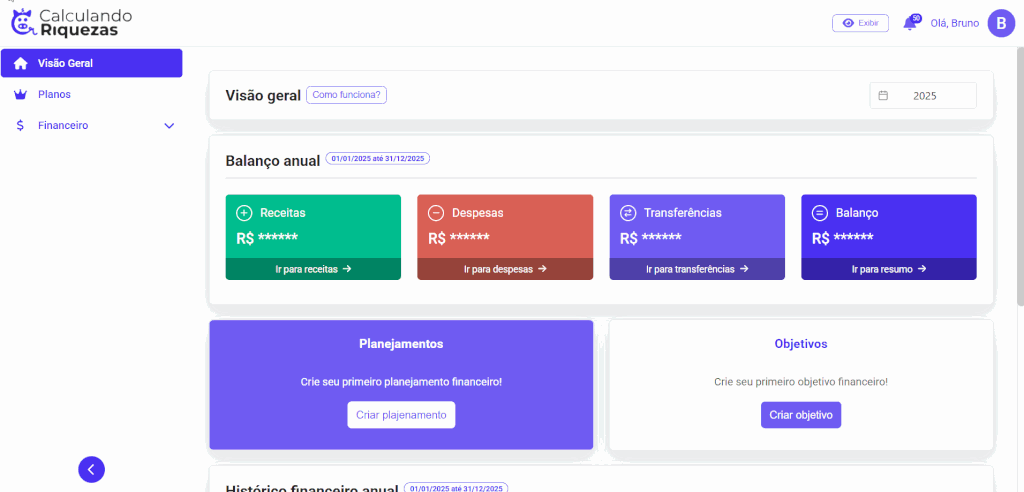Click the plus icon on Receitas card

pyautogui.click(x=244, y=213)
